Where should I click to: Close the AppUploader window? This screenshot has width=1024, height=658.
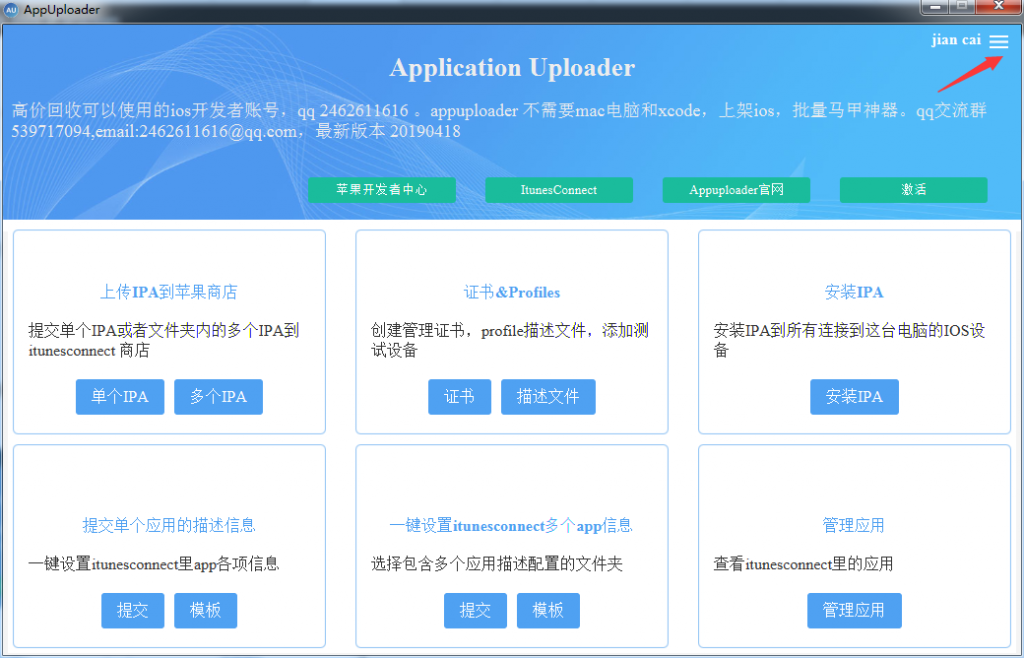[998, 7]
